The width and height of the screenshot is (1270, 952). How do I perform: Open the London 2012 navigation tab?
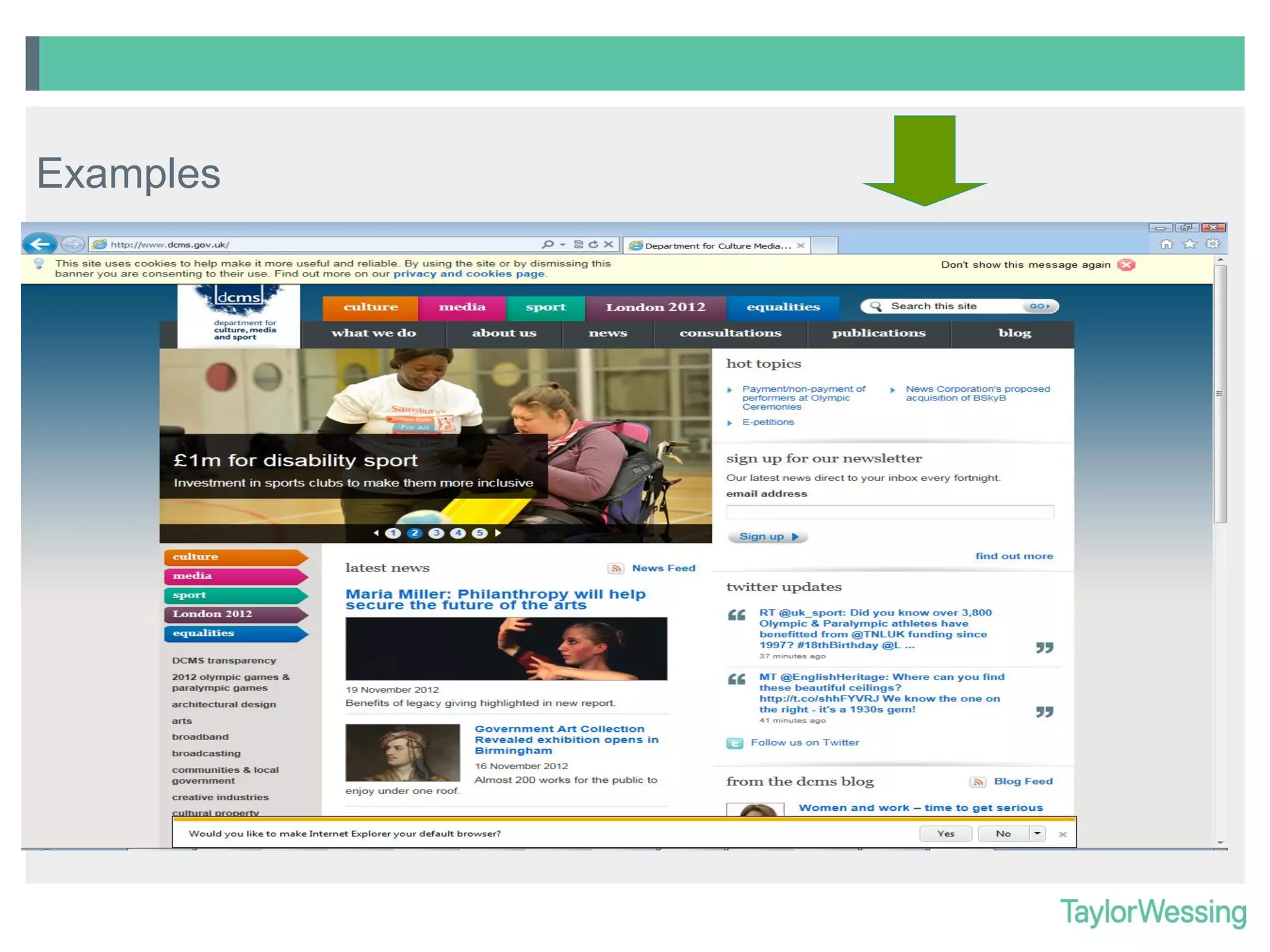click(655, 307)
